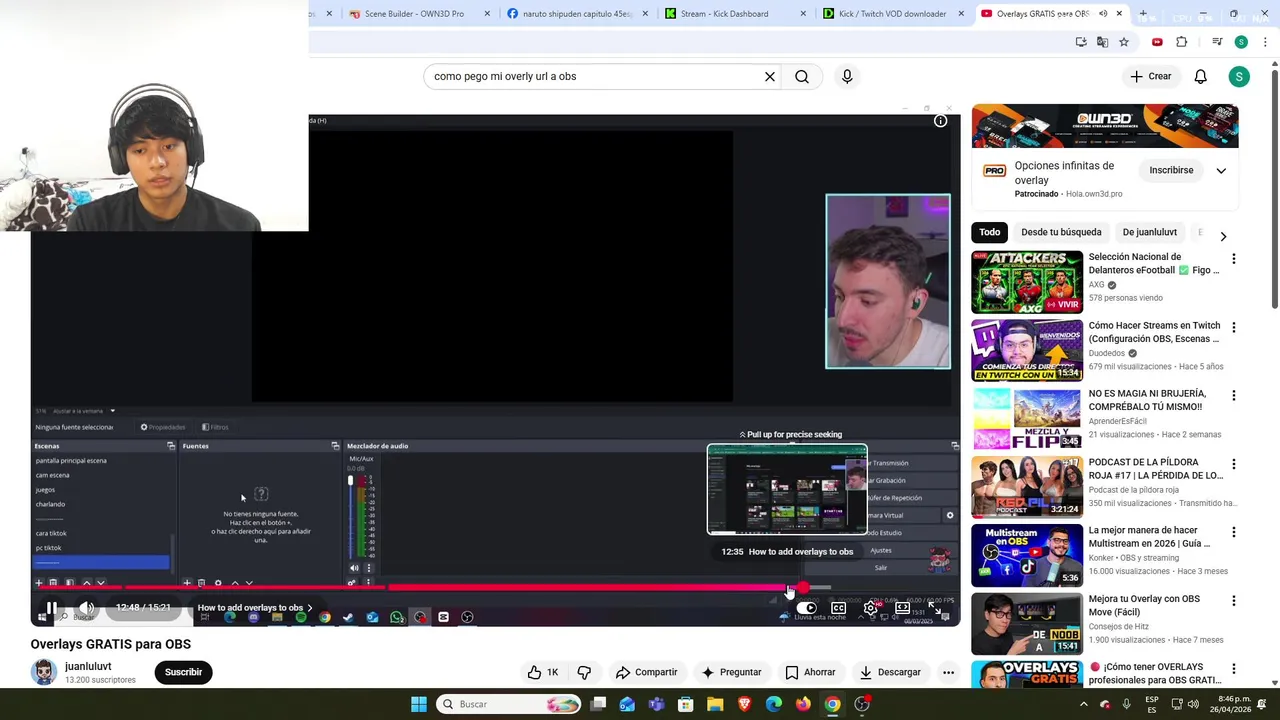
Task: Open 'Cómo Hacer Streams en Twitch' video
Action: (1027, 350)
